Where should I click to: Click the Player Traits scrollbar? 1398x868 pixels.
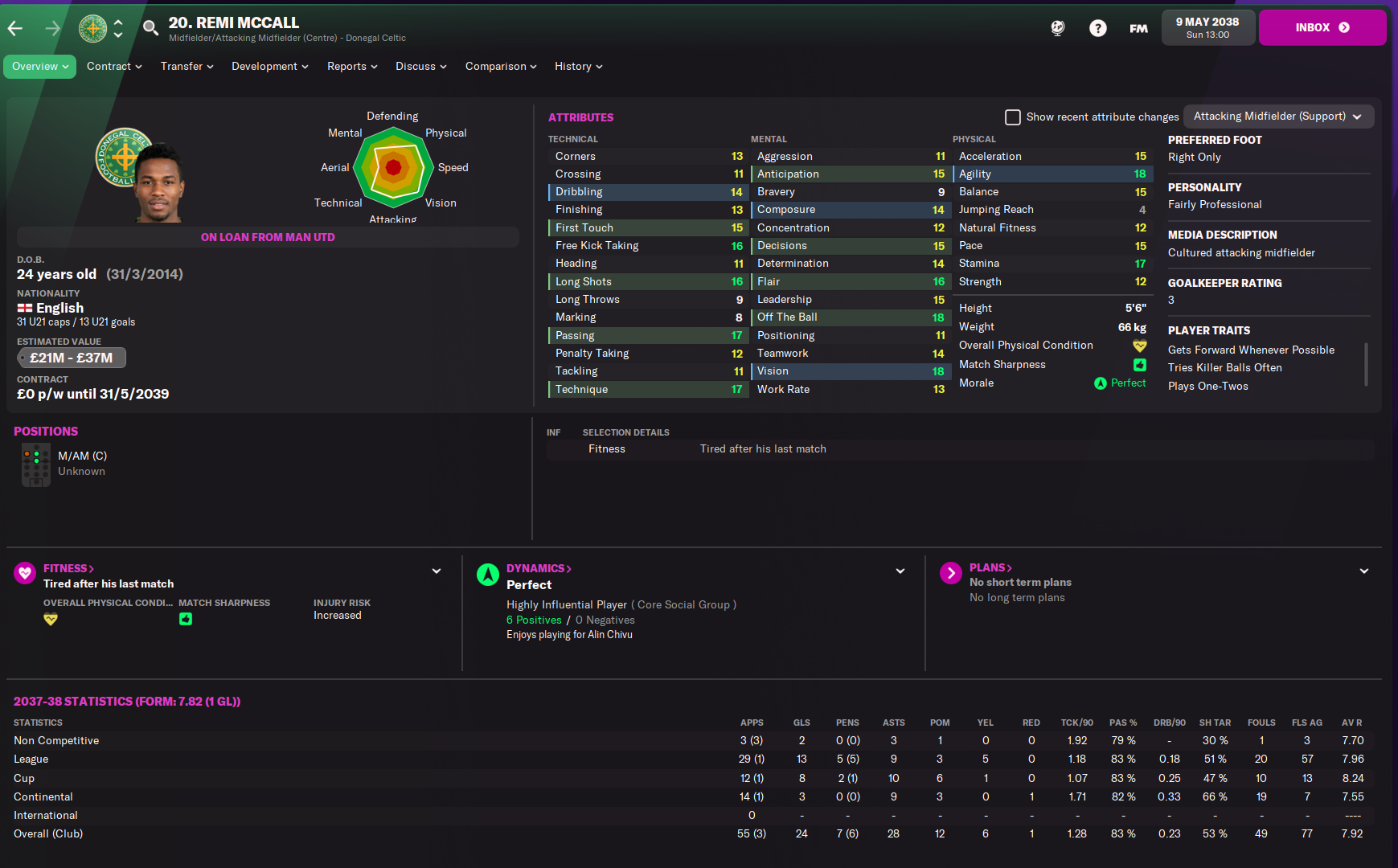[x=1366, y=364]
